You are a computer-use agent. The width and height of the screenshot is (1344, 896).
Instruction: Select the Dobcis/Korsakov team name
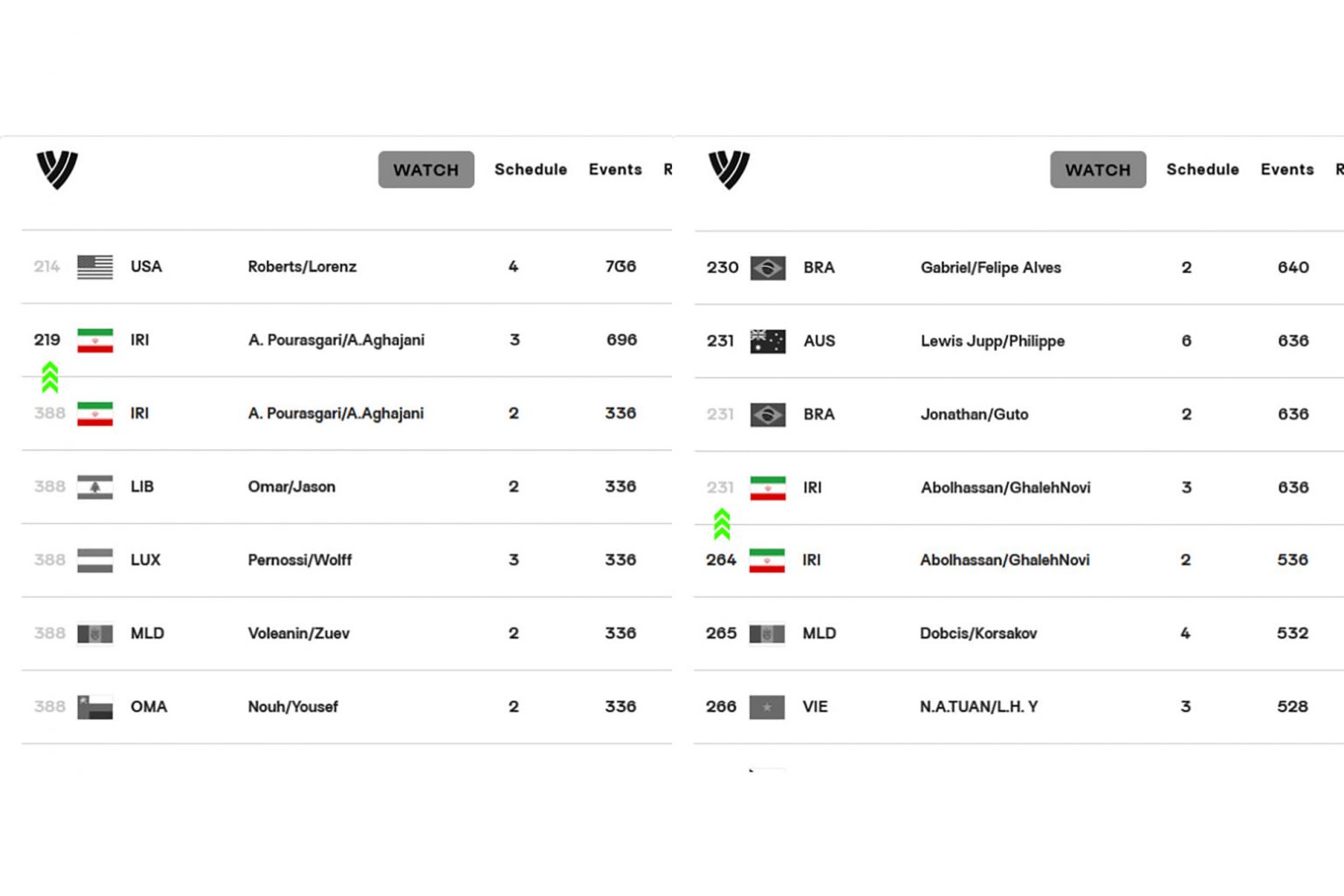click(x=978, y=633)
